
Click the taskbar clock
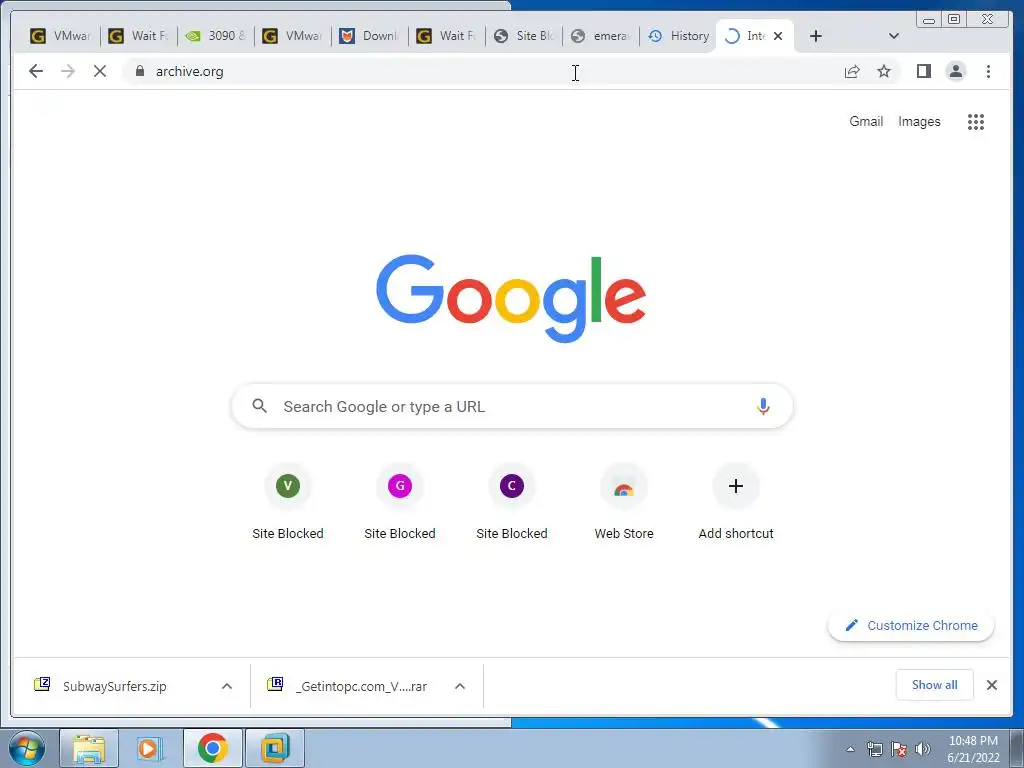pyautogui.click(x=973, y=749)
